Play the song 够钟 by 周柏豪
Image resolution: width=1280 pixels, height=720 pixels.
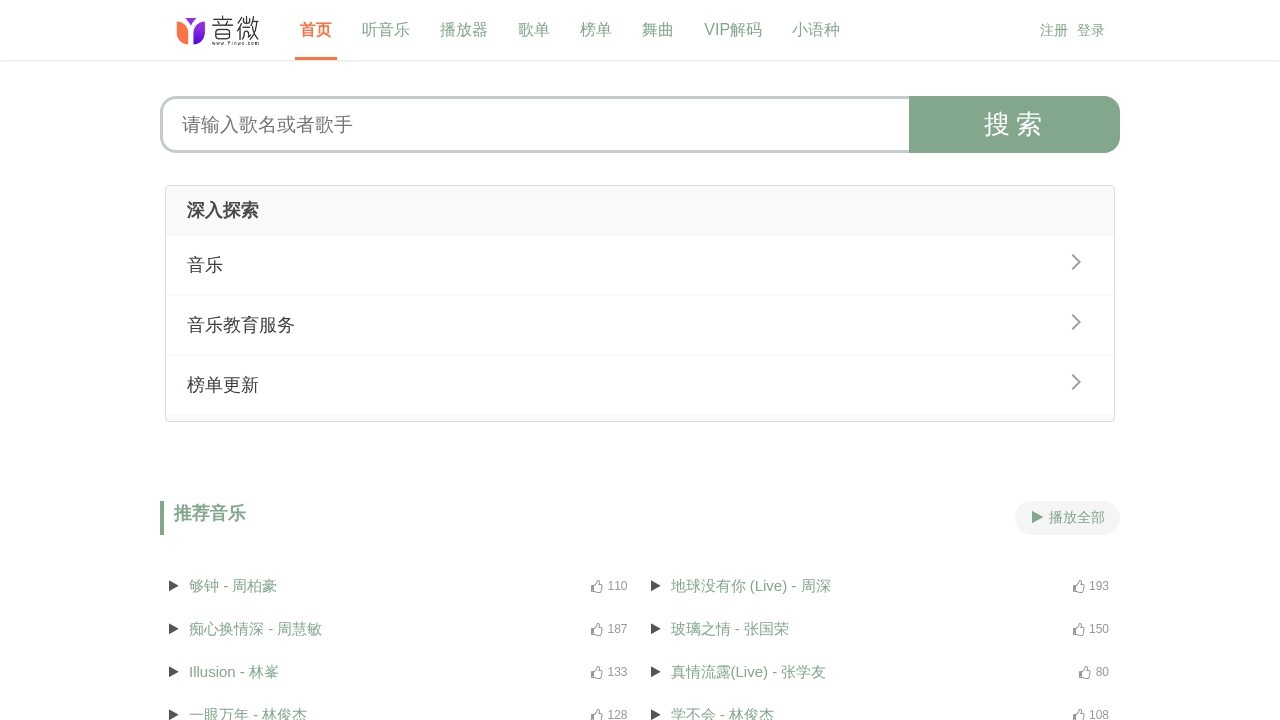(x=174, y=586)
